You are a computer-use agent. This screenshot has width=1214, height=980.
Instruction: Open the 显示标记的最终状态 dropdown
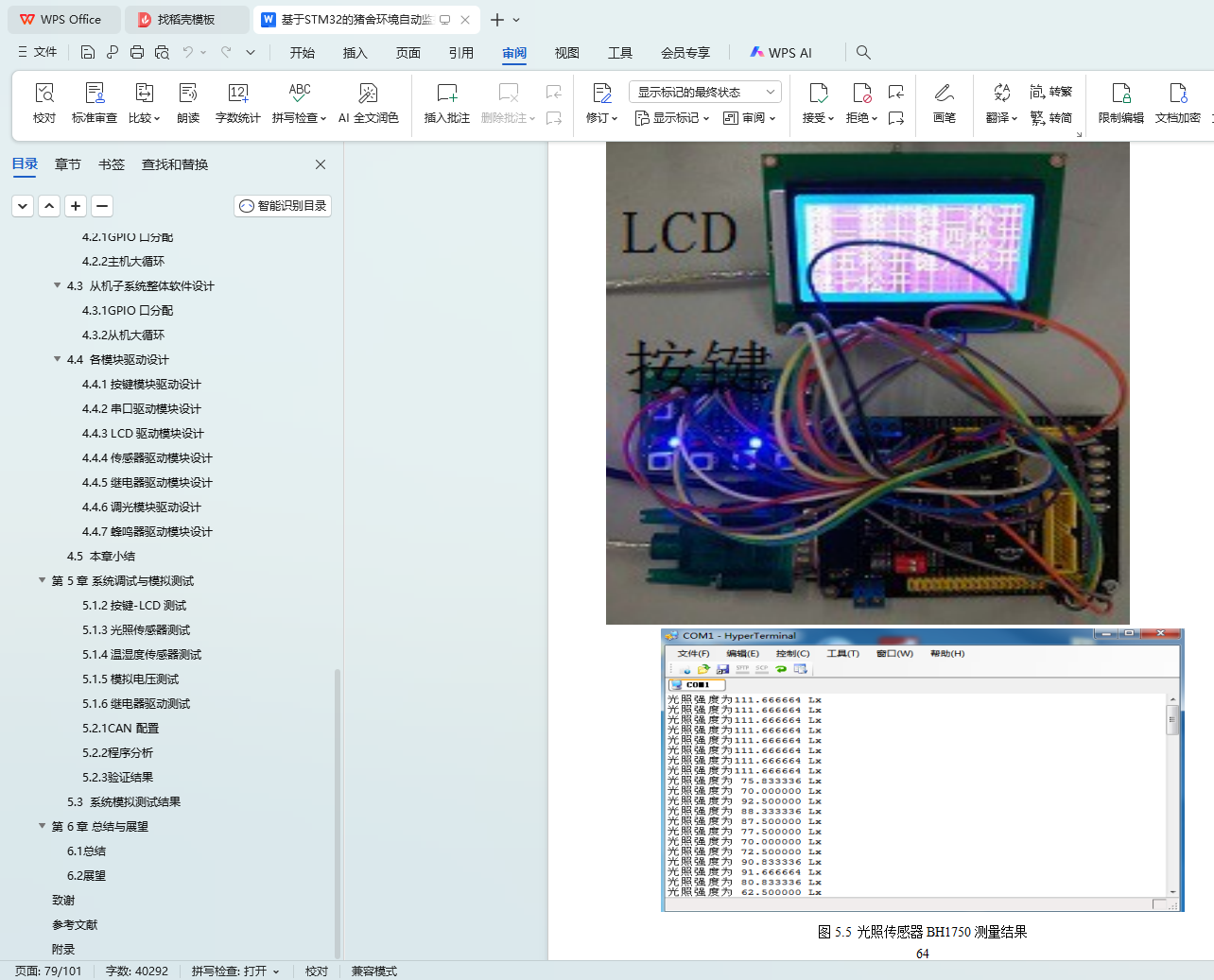pos(704,92)
